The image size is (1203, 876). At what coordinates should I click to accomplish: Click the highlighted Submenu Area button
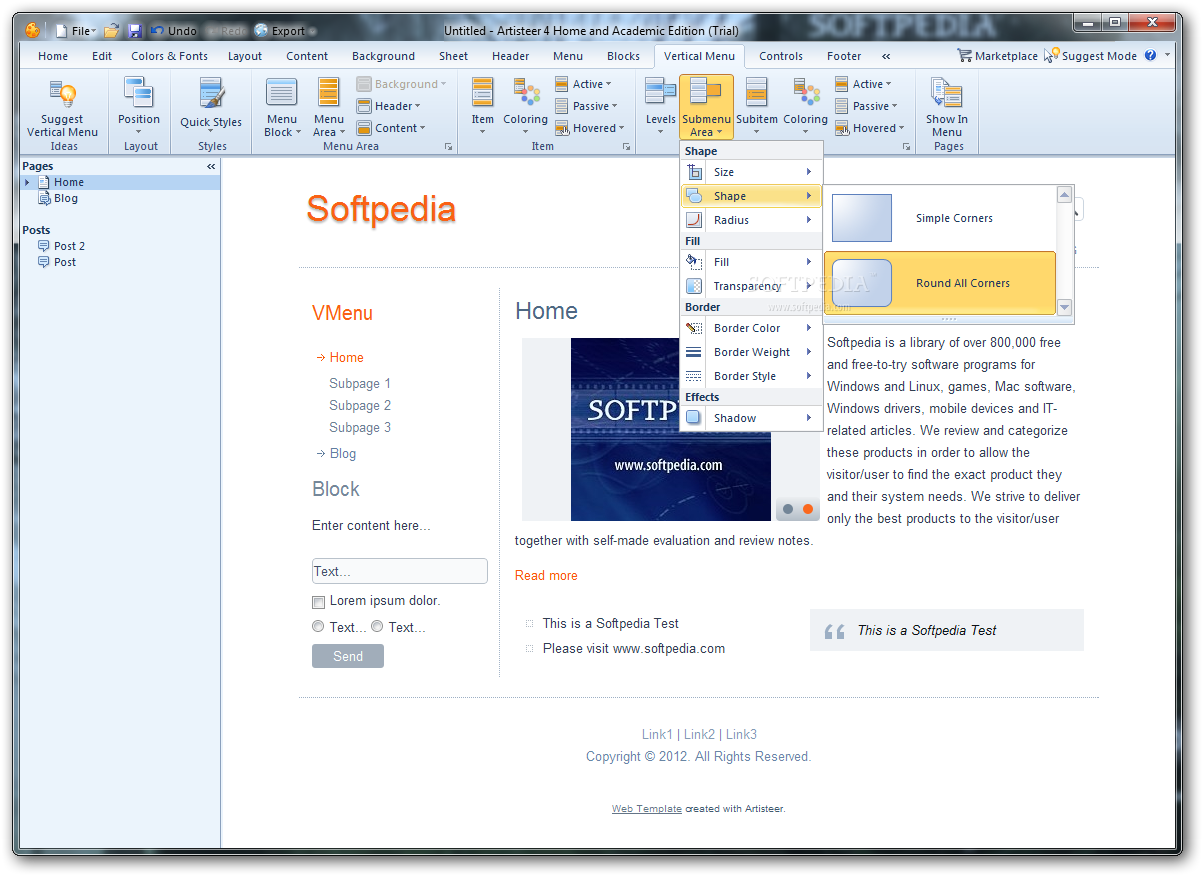[x=706, y=107]
